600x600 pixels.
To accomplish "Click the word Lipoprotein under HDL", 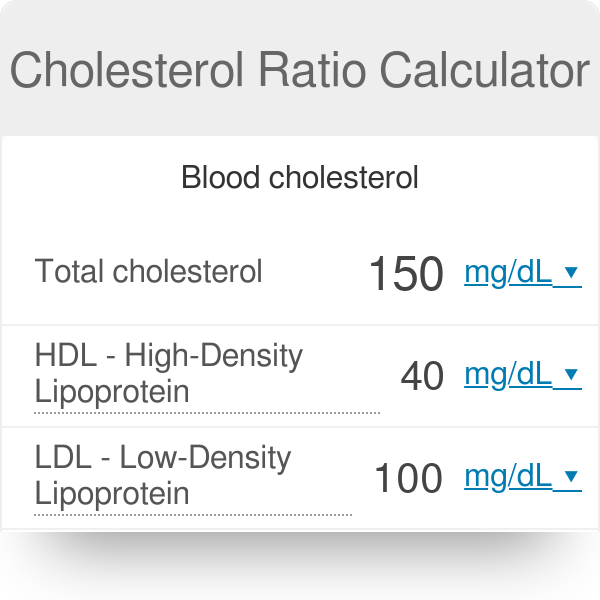I will point(111,391).
